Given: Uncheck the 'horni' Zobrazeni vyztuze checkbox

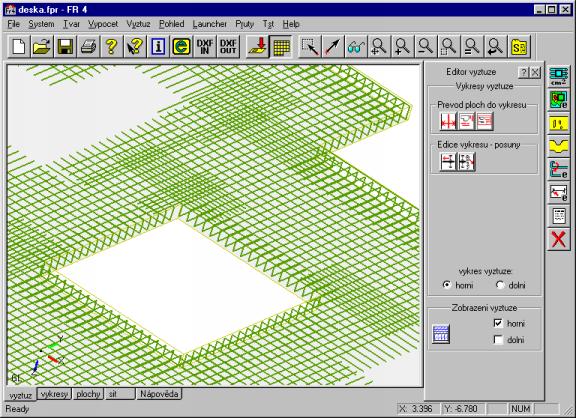Looking at the screenshot, I should coord(498,323).
